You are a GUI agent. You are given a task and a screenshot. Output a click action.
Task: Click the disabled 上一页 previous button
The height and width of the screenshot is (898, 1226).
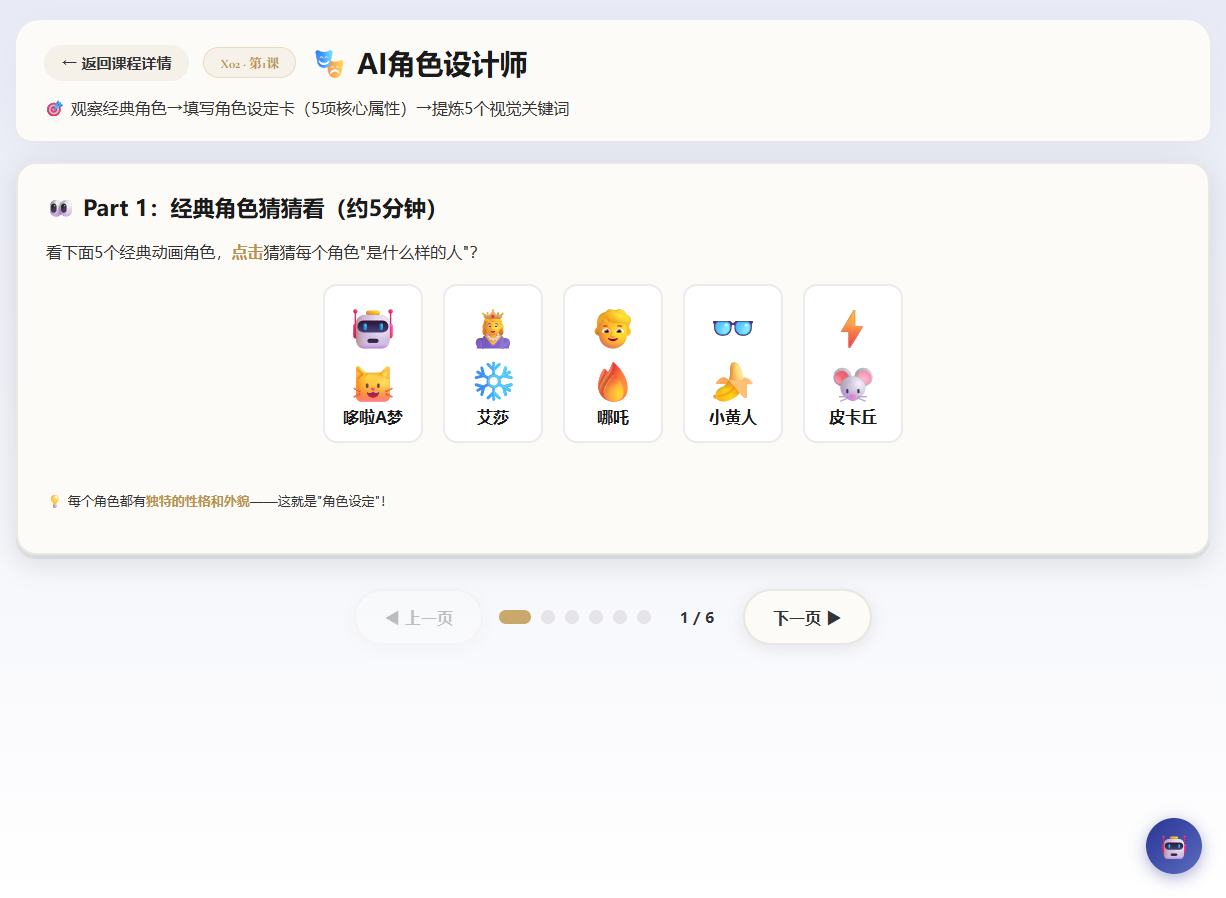click(419, 617)
